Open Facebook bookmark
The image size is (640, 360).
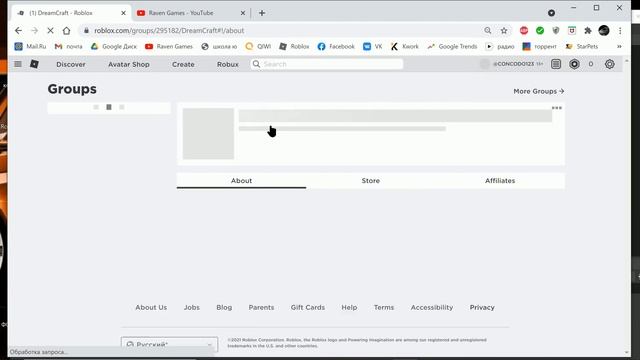point(336,47)
